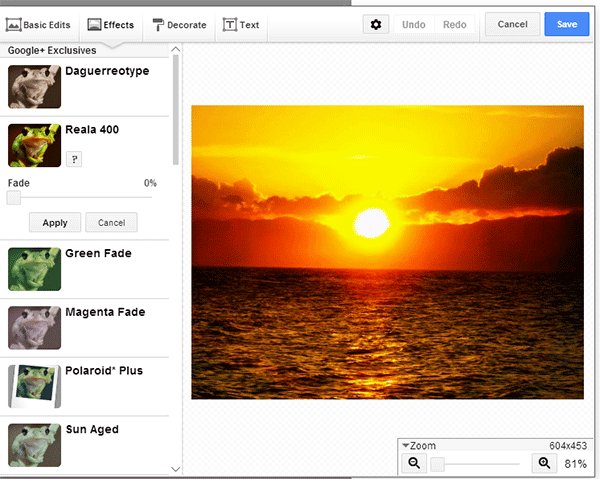The height and width of the screenshot is (479, 600).
Task: Choose the Green Fade effect thumbnail
Action: pyautogui.click(x=34, y=269)
